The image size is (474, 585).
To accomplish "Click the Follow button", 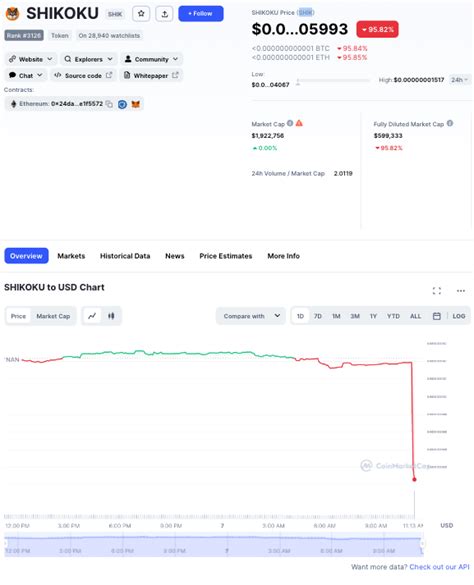I will pyautogui.click(x=201, y=14).
